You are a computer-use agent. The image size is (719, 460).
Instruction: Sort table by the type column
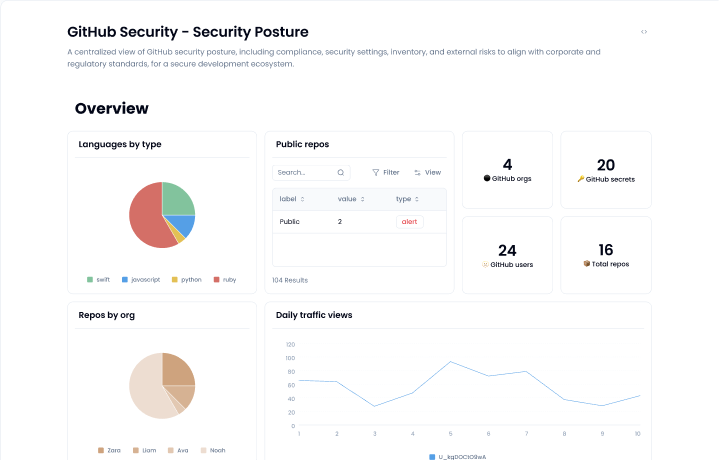tap(406, 199)
